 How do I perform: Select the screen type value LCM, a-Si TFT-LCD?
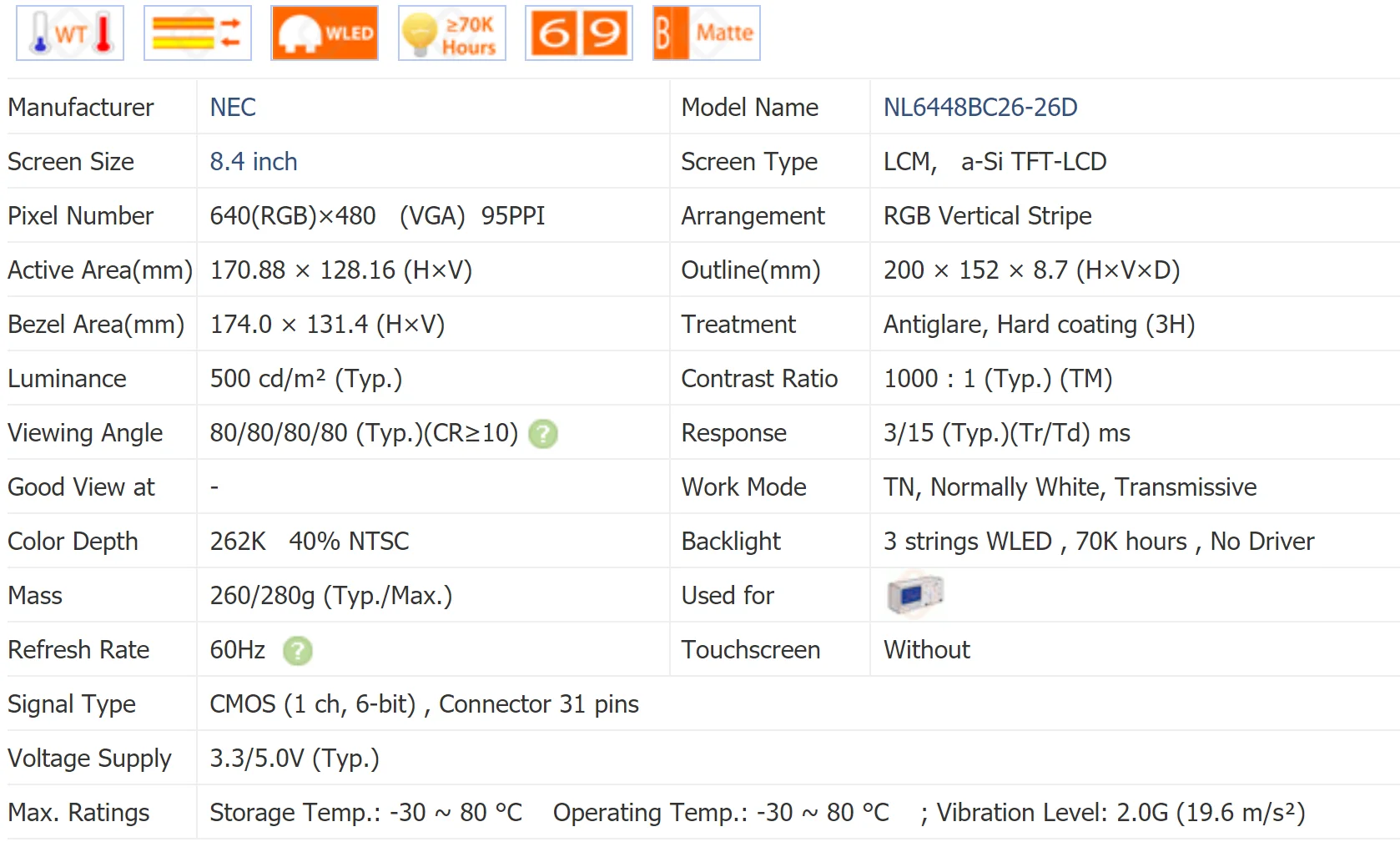pyautogui.click(x=995, y=162)
